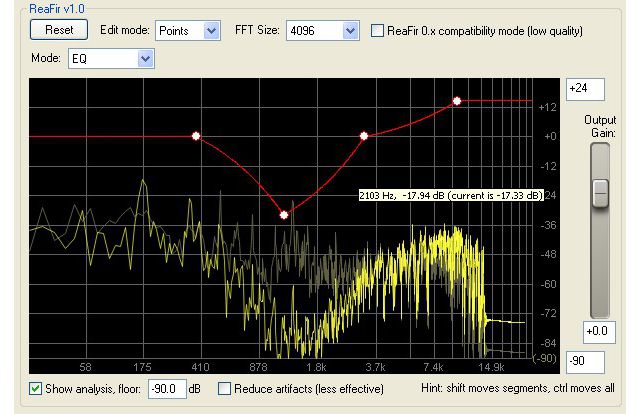The image size is (640, 414).
Task: Click the 58 Hz frequency axis label
Action: pyautogui.click(x=85, y=367)
